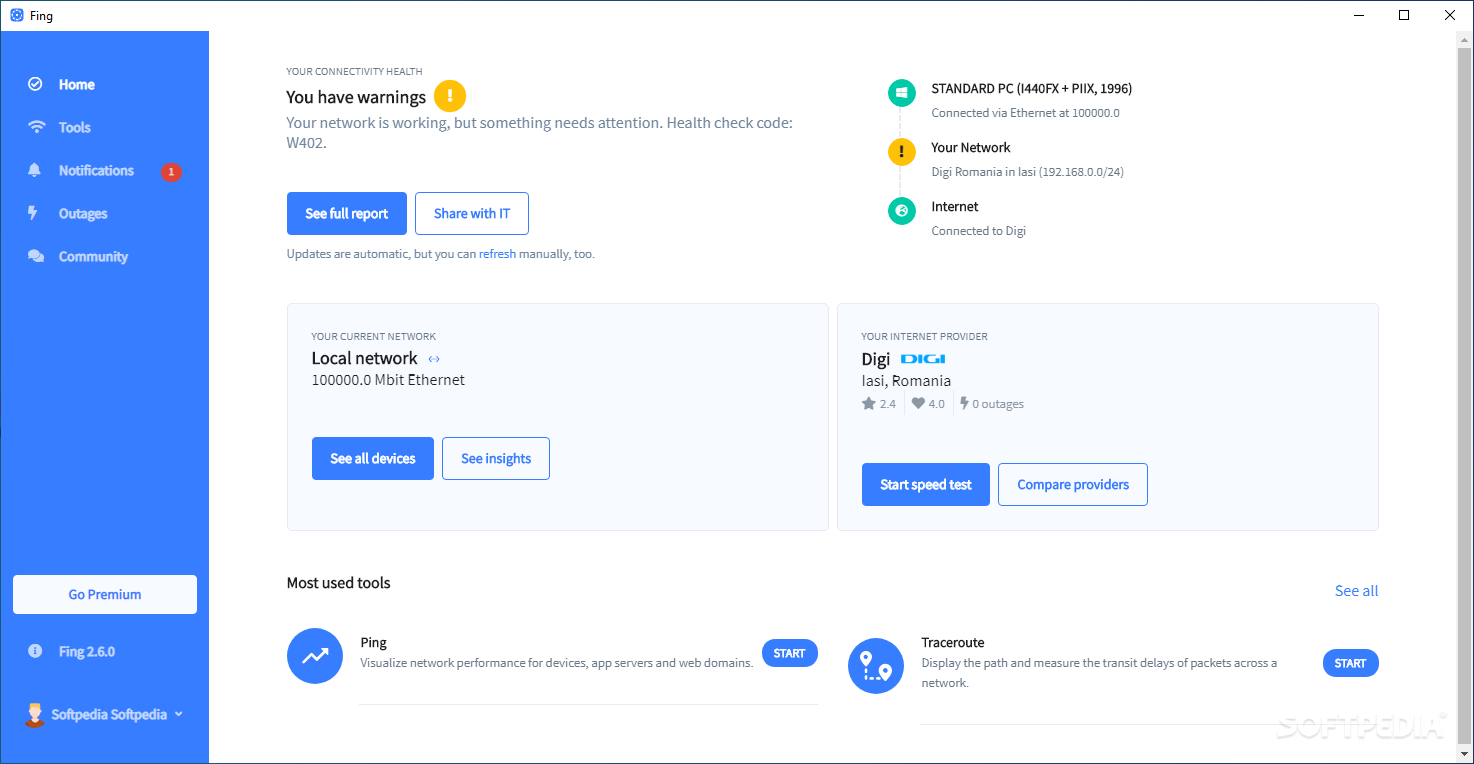Start the Ping tool
The image size is (1474, 764).
tap(790, 653)
